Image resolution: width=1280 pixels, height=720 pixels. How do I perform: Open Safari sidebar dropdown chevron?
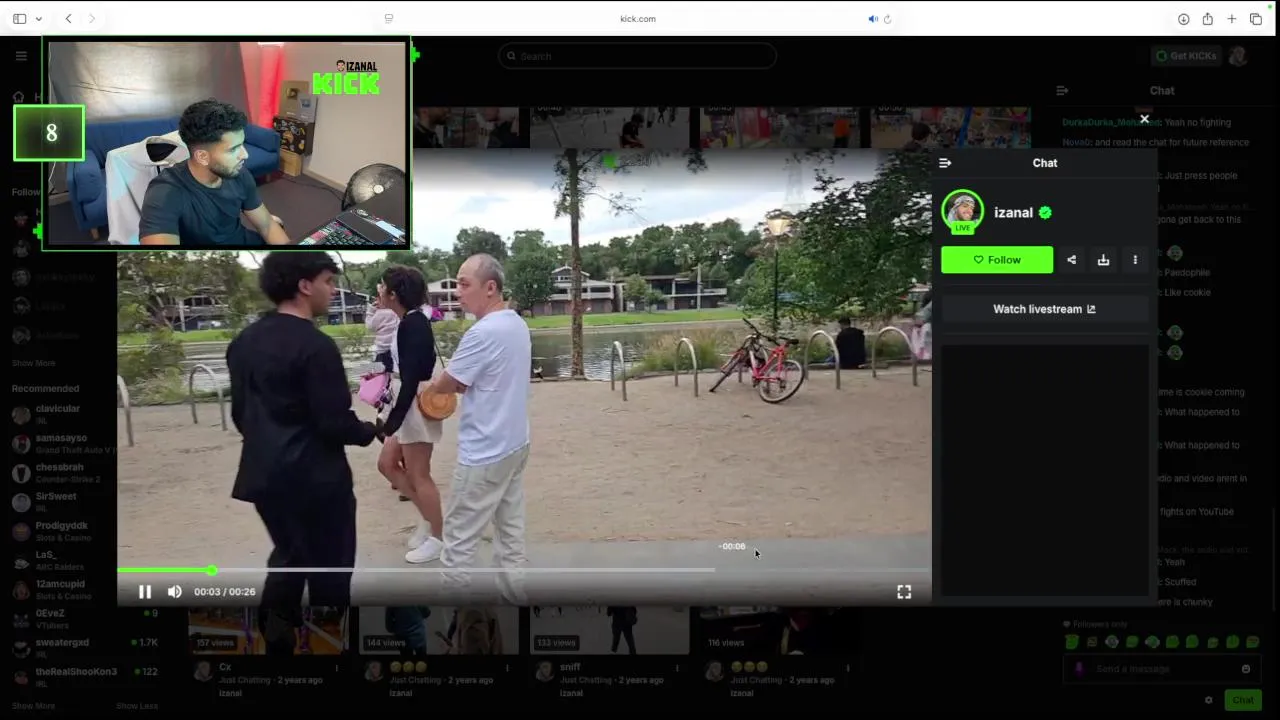(x=39, y=19)
